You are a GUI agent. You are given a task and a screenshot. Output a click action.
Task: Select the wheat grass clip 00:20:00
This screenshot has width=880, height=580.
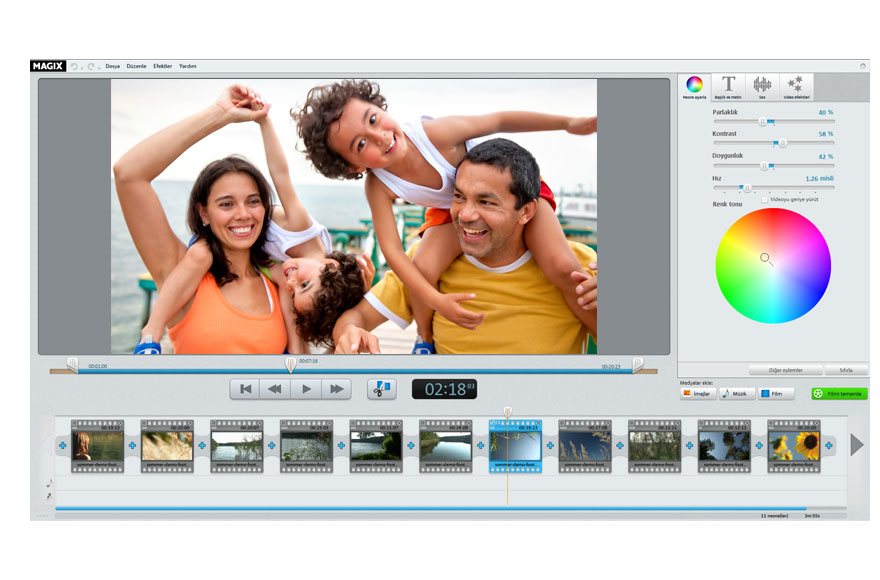[167, 446]
